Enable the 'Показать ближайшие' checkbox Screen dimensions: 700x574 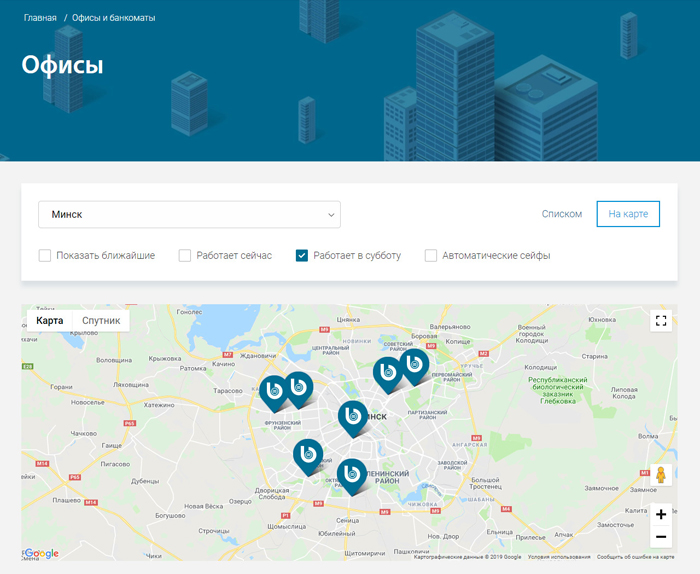(45, 256)
